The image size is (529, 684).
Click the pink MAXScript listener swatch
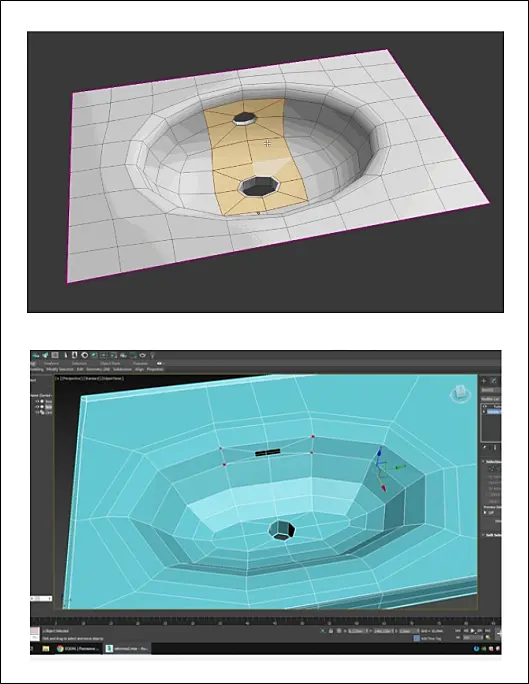(x=35, y=632)
